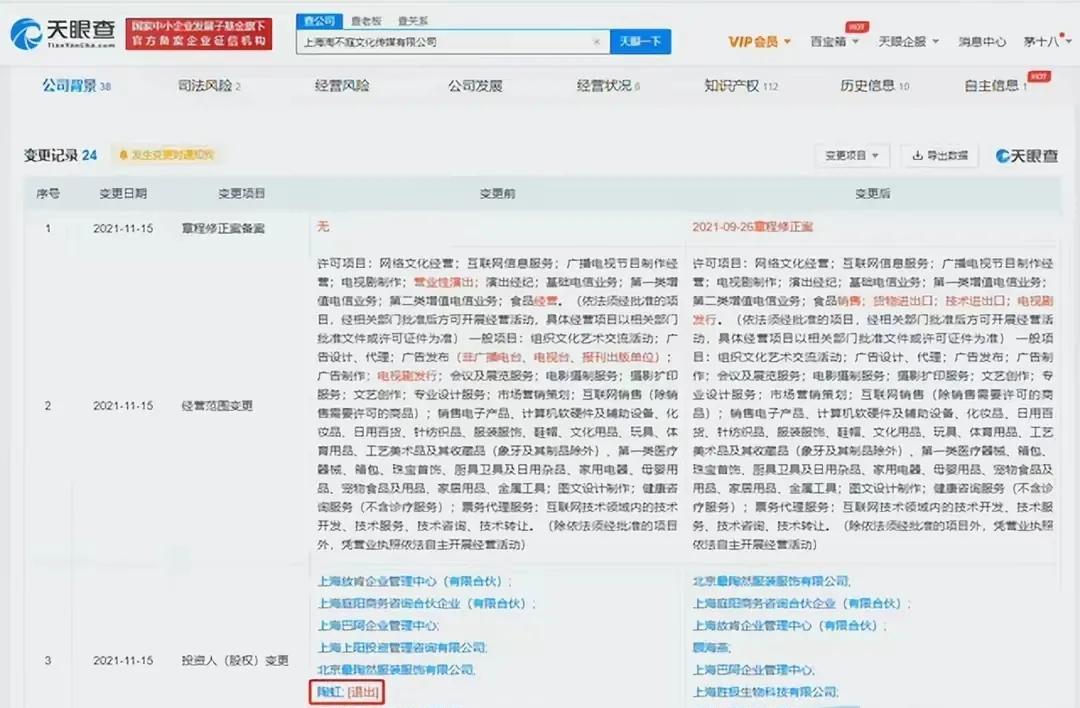
Task: Switch to the 查公司 search tab
Action: pos(319,21)
